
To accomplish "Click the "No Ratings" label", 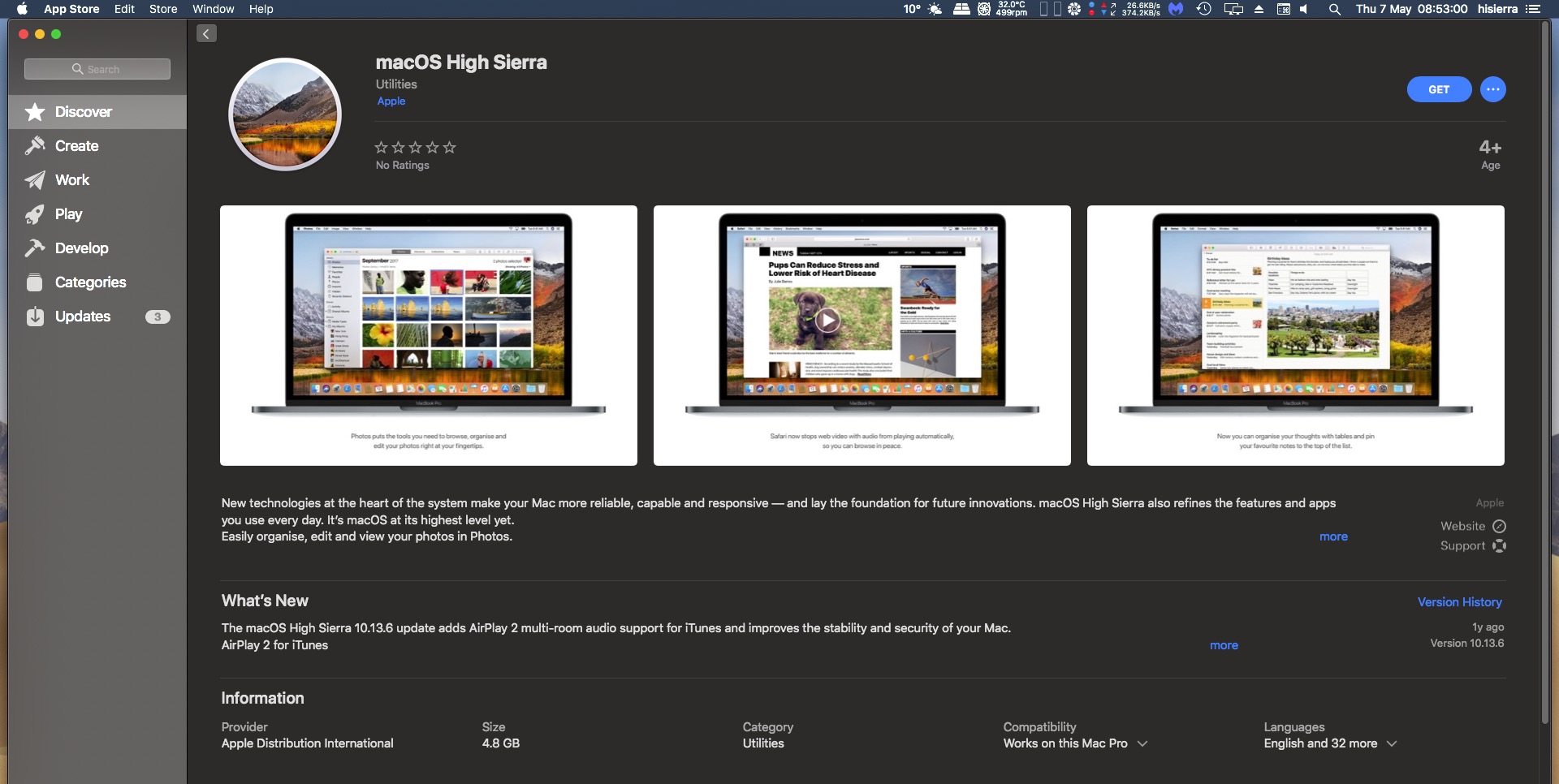I will click(x=403, y=165).
